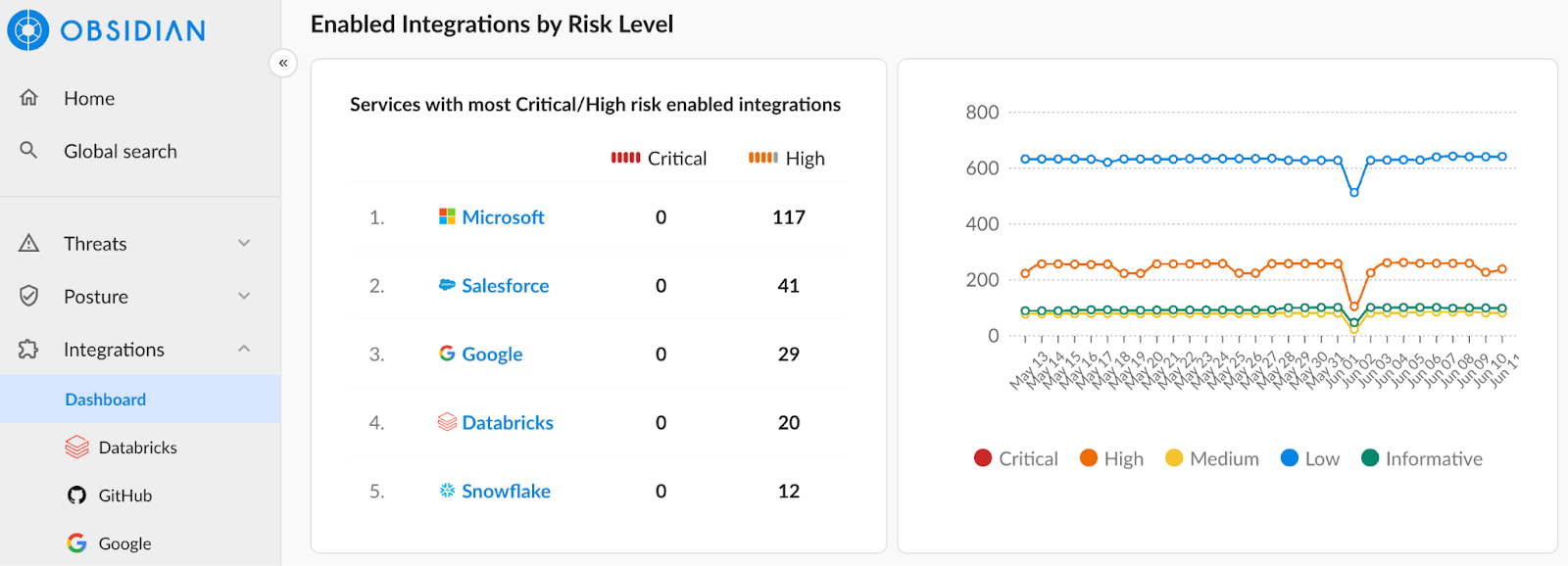This screenshot has width=1568, height=566.
Task: Click the Integrations puzzle piece icon
Action: (x=29, y=349)
